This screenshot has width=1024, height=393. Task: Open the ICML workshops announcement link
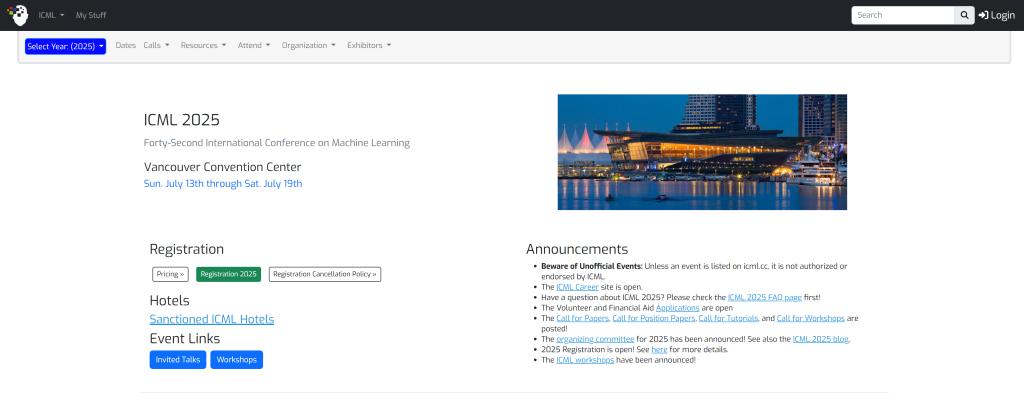click(x=585, y=360)
